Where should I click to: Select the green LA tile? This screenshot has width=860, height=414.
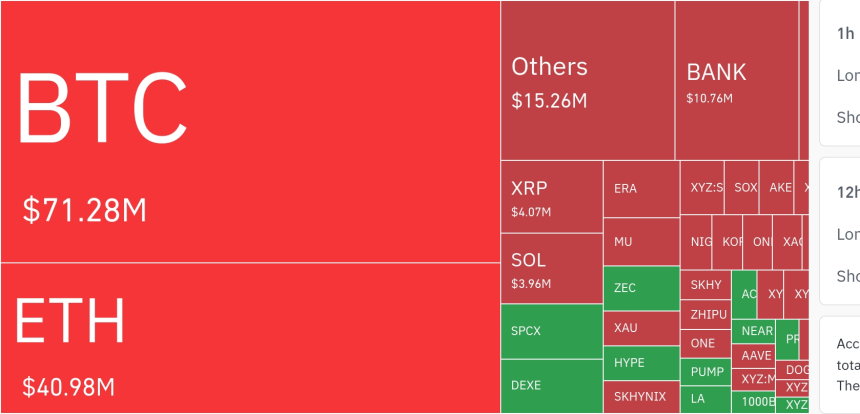click(x=706, y=400)
